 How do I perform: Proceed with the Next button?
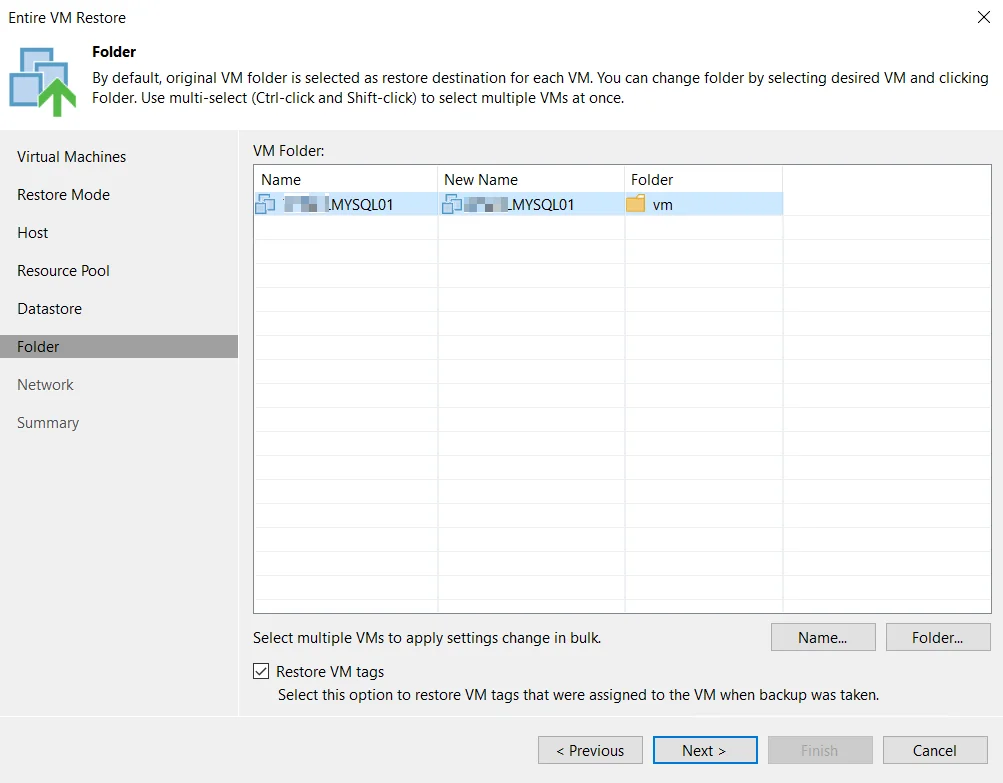coord(705,750)
